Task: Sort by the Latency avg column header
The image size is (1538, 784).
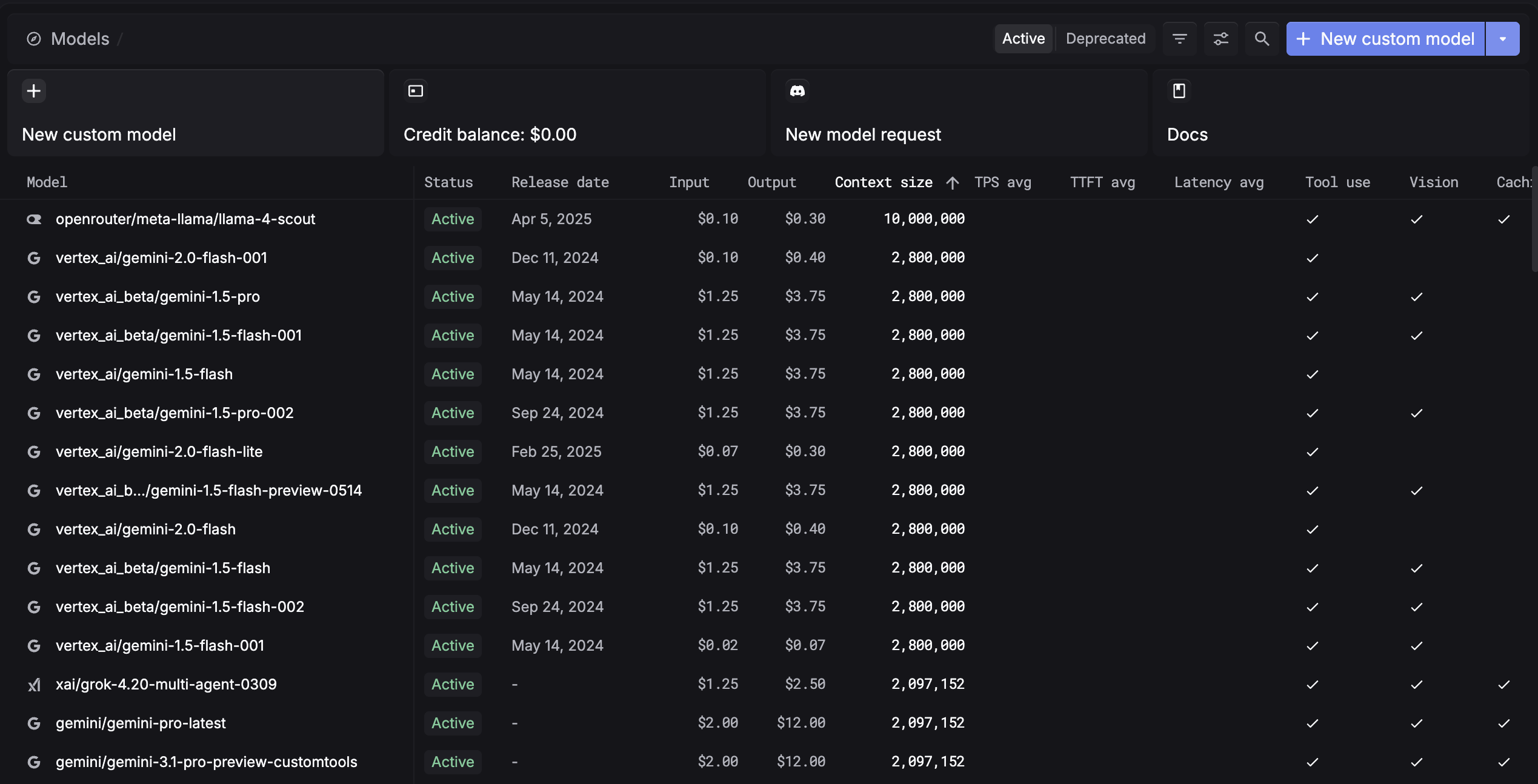Action: pos(1219,182)
